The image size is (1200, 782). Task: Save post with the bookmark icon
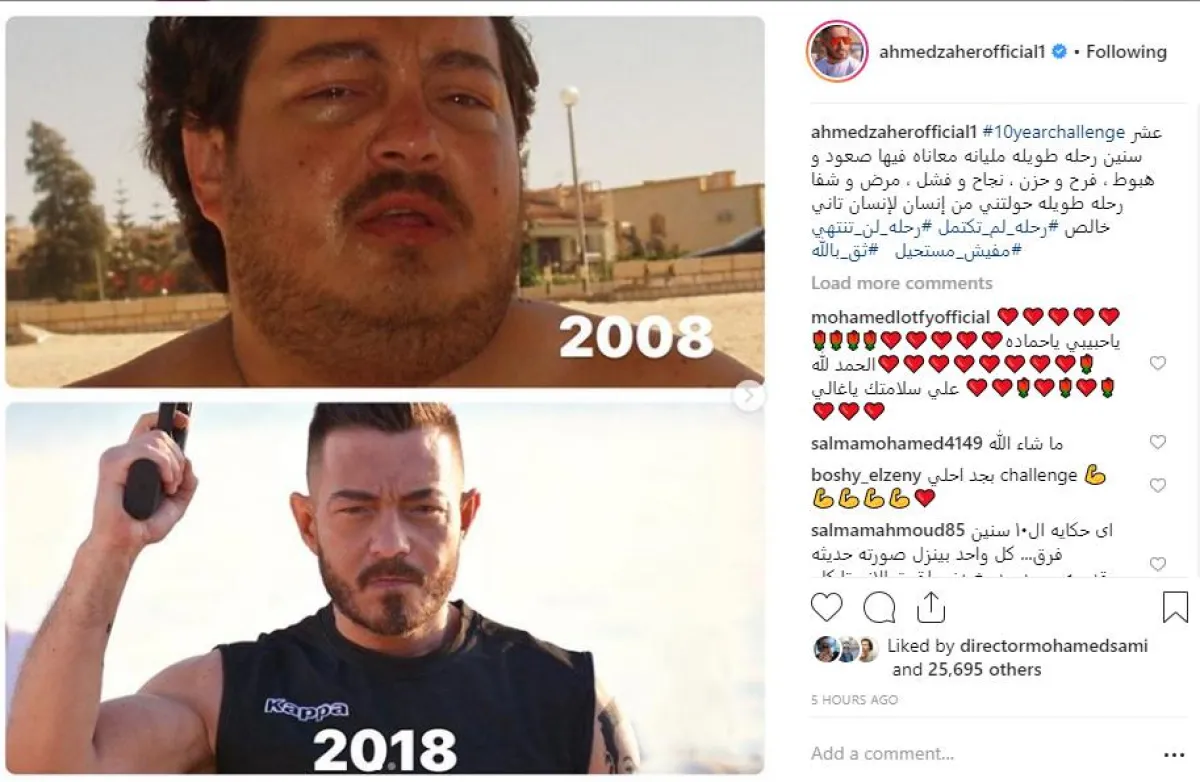(x=1175, y=607)
